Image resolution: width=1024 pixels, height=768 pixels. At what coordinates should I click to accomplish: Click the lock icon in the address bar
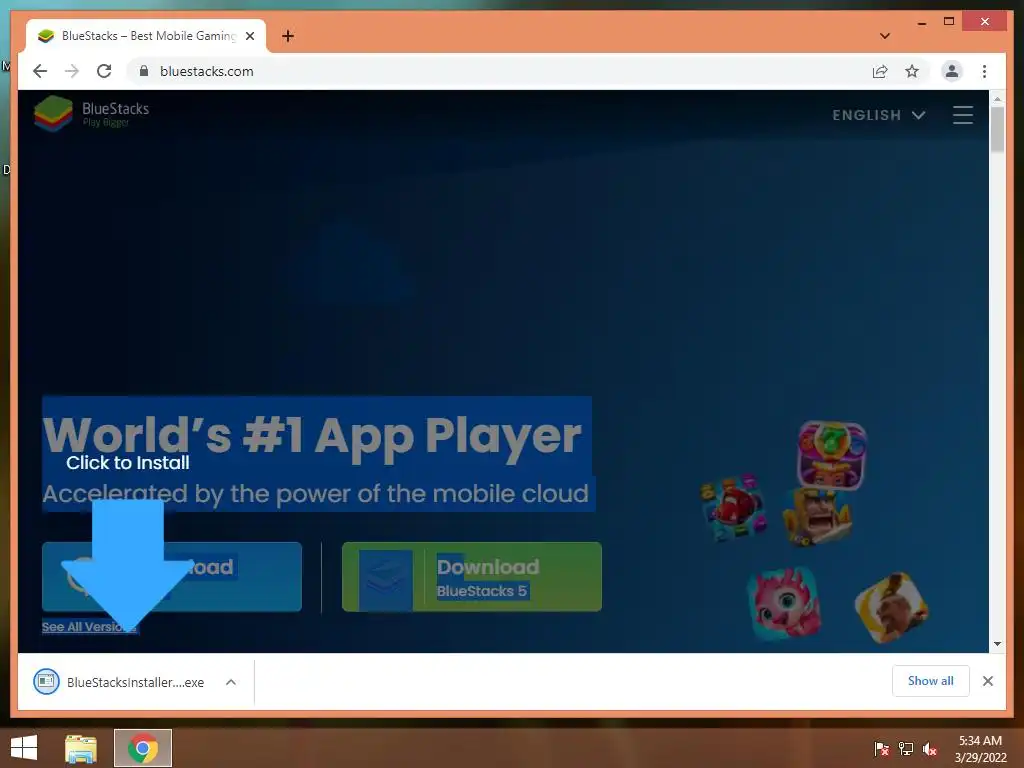click(x=144, y=71)
